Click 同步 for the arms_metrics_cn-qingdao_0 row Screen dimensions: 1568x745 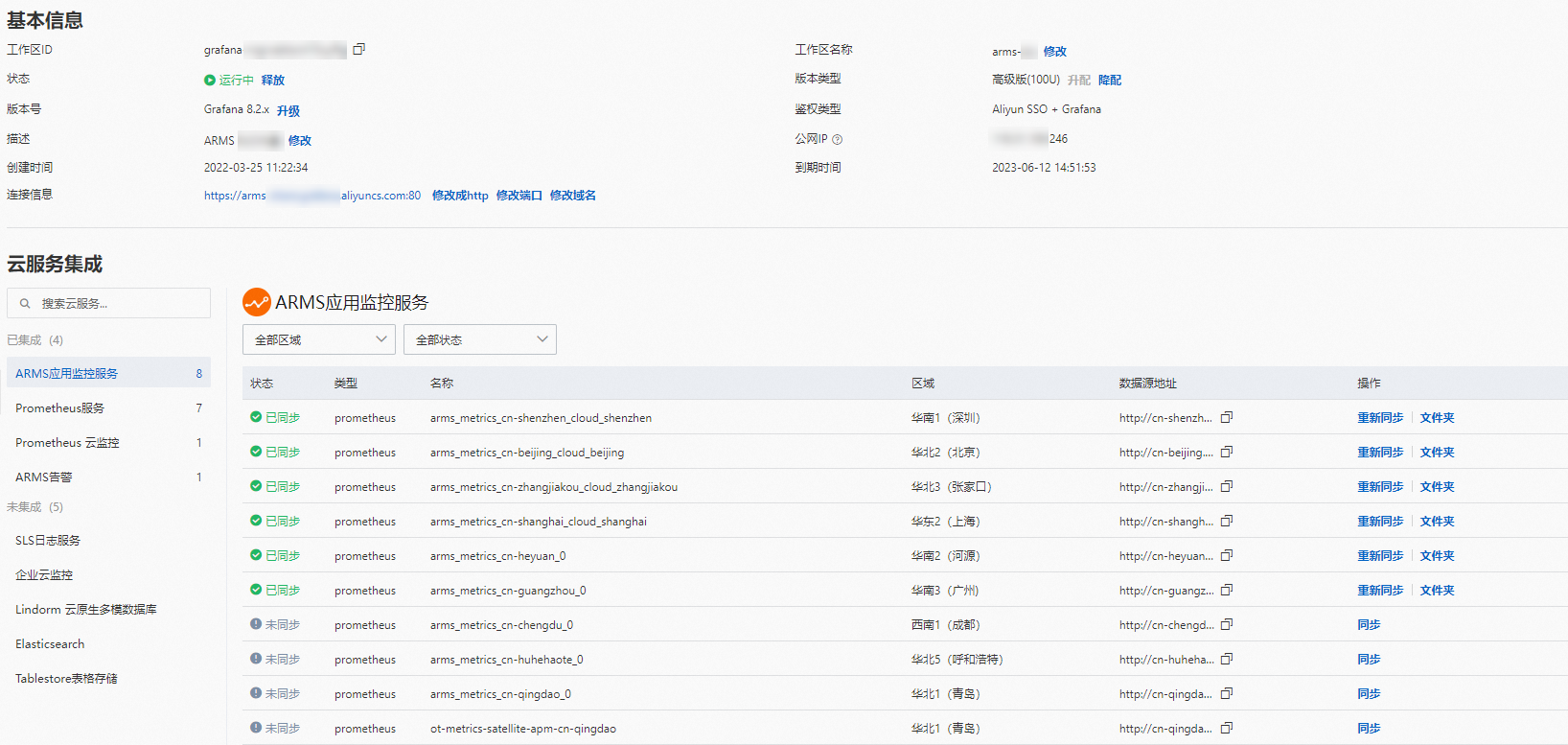coord(1369,693)
